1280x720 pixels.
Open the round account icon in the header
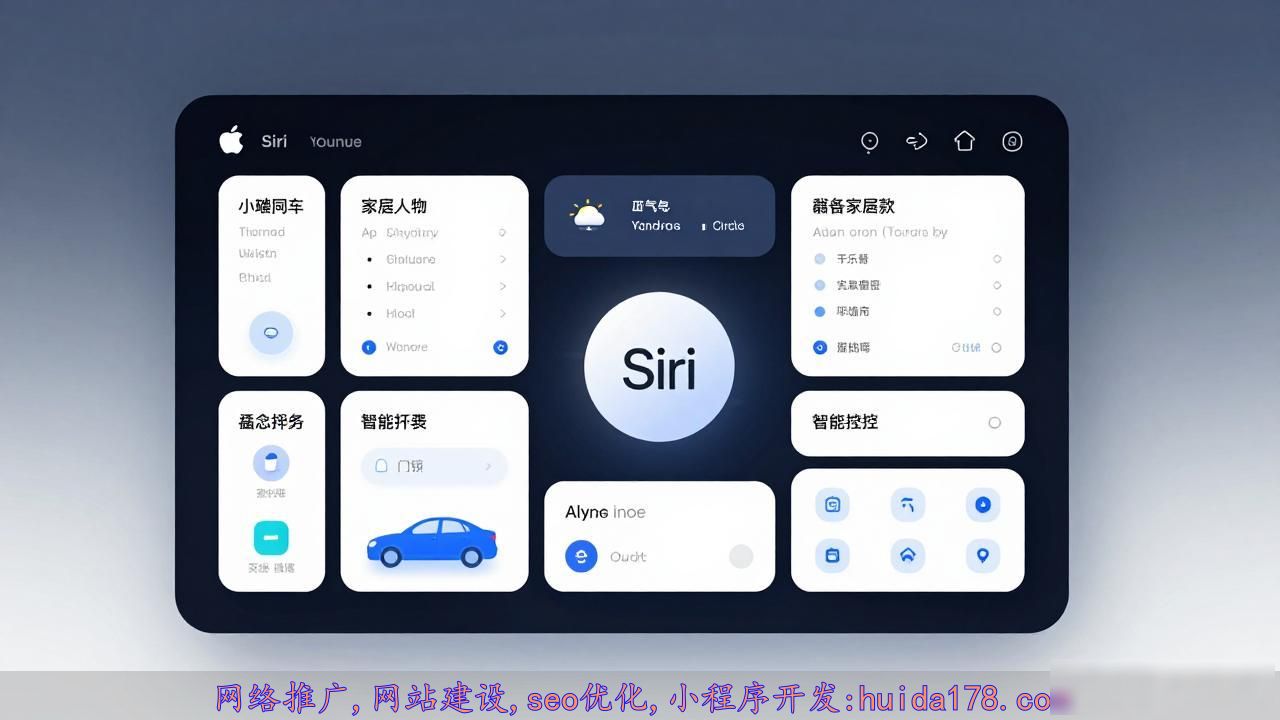(x=1012, y=142)
